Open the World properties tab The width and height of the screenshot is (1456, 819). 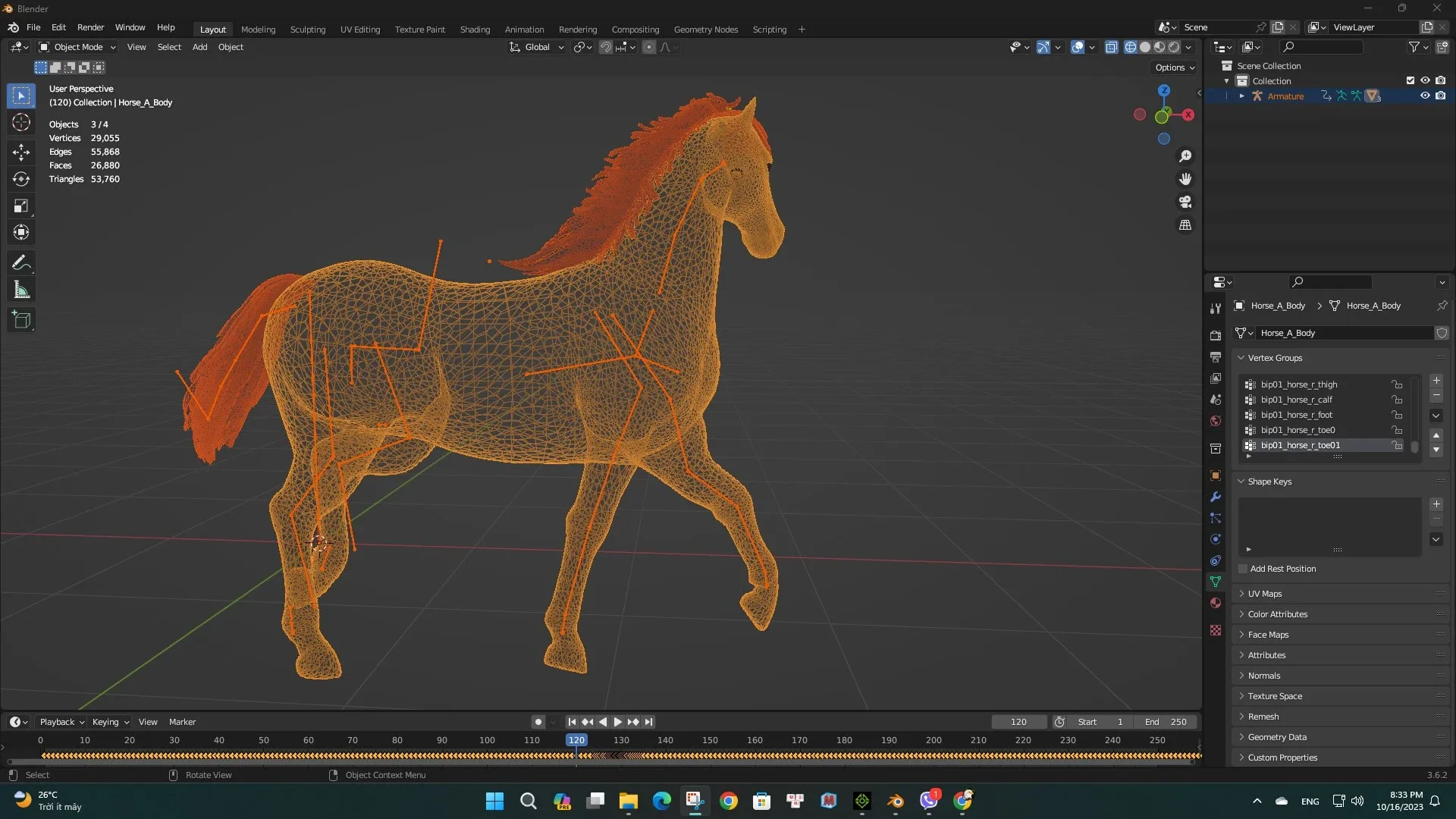[1216, 421]
